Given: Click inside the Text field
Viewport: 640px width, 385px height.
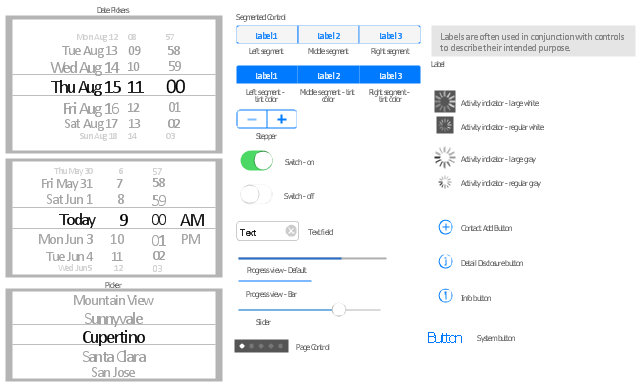Looking at the screenshot, I should [267, 231].
